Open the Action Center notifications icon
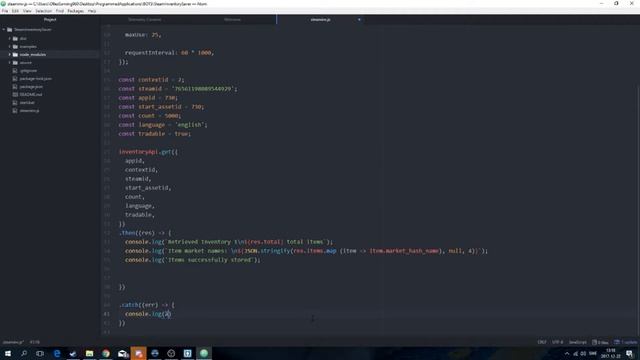 tap(630, 353)
